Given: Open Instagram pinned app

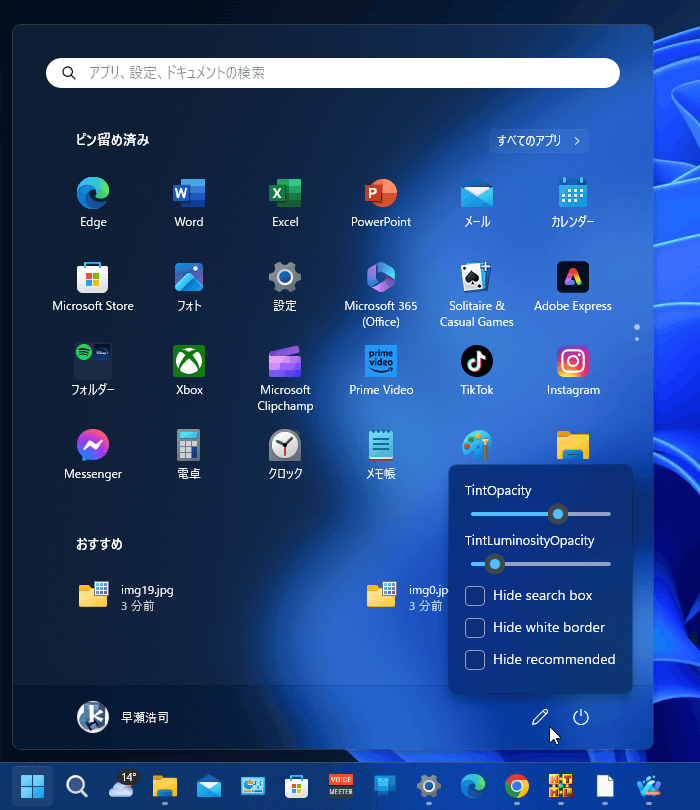Looking at the screenshot, I should coord(572,370).
